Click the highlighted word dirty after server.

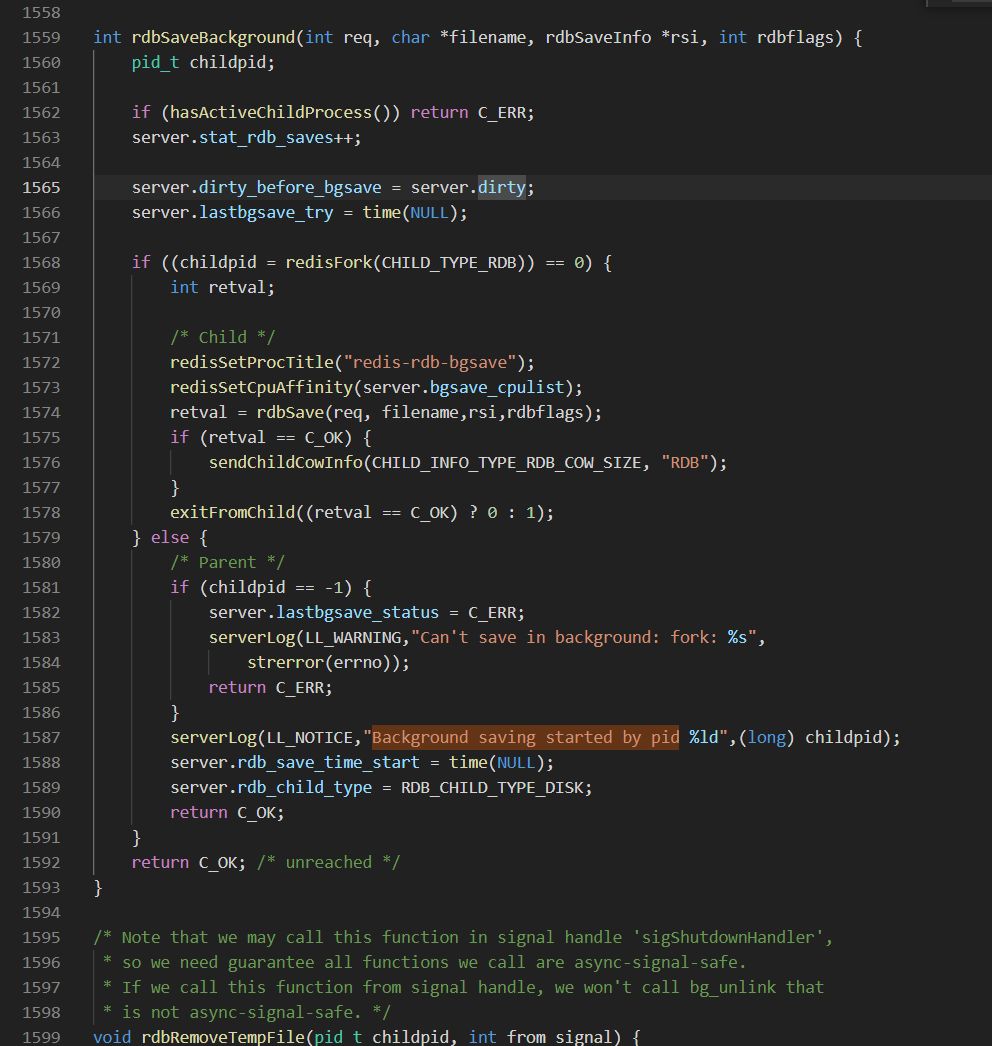pos(502,187)
